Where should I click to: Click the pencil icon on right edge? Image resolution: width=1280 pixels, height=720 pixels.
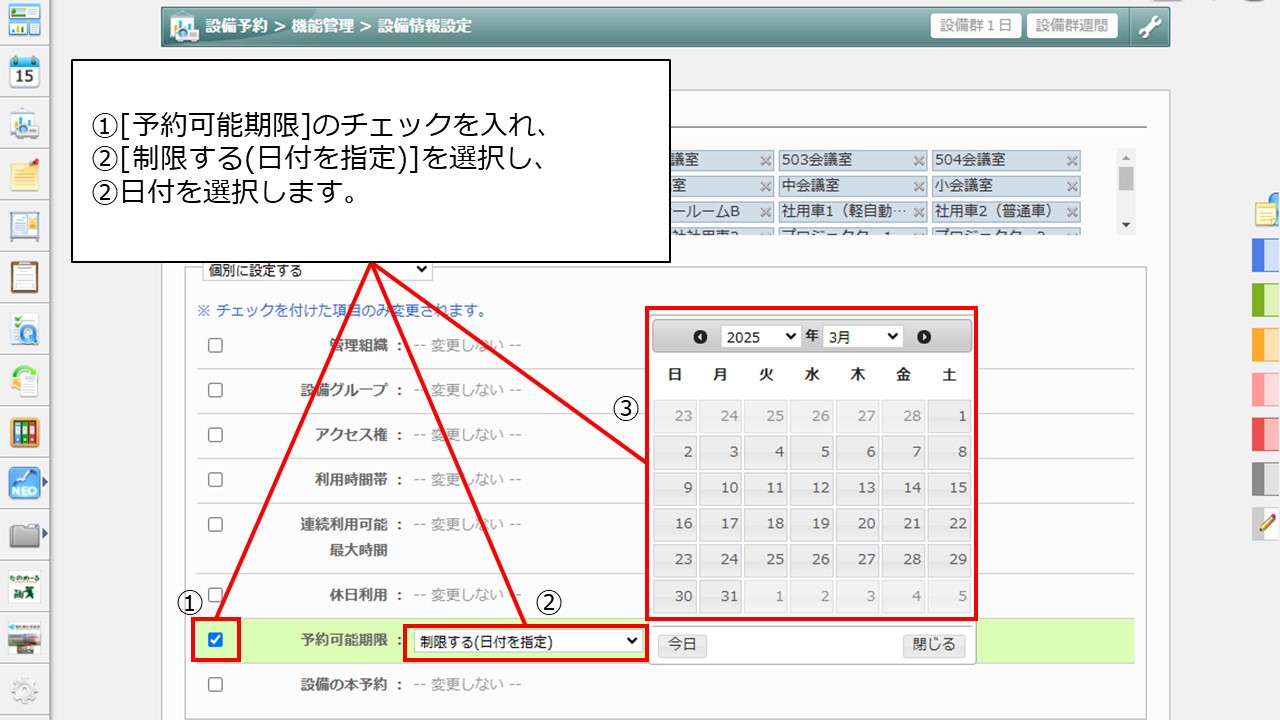[x=1268, y=522]
